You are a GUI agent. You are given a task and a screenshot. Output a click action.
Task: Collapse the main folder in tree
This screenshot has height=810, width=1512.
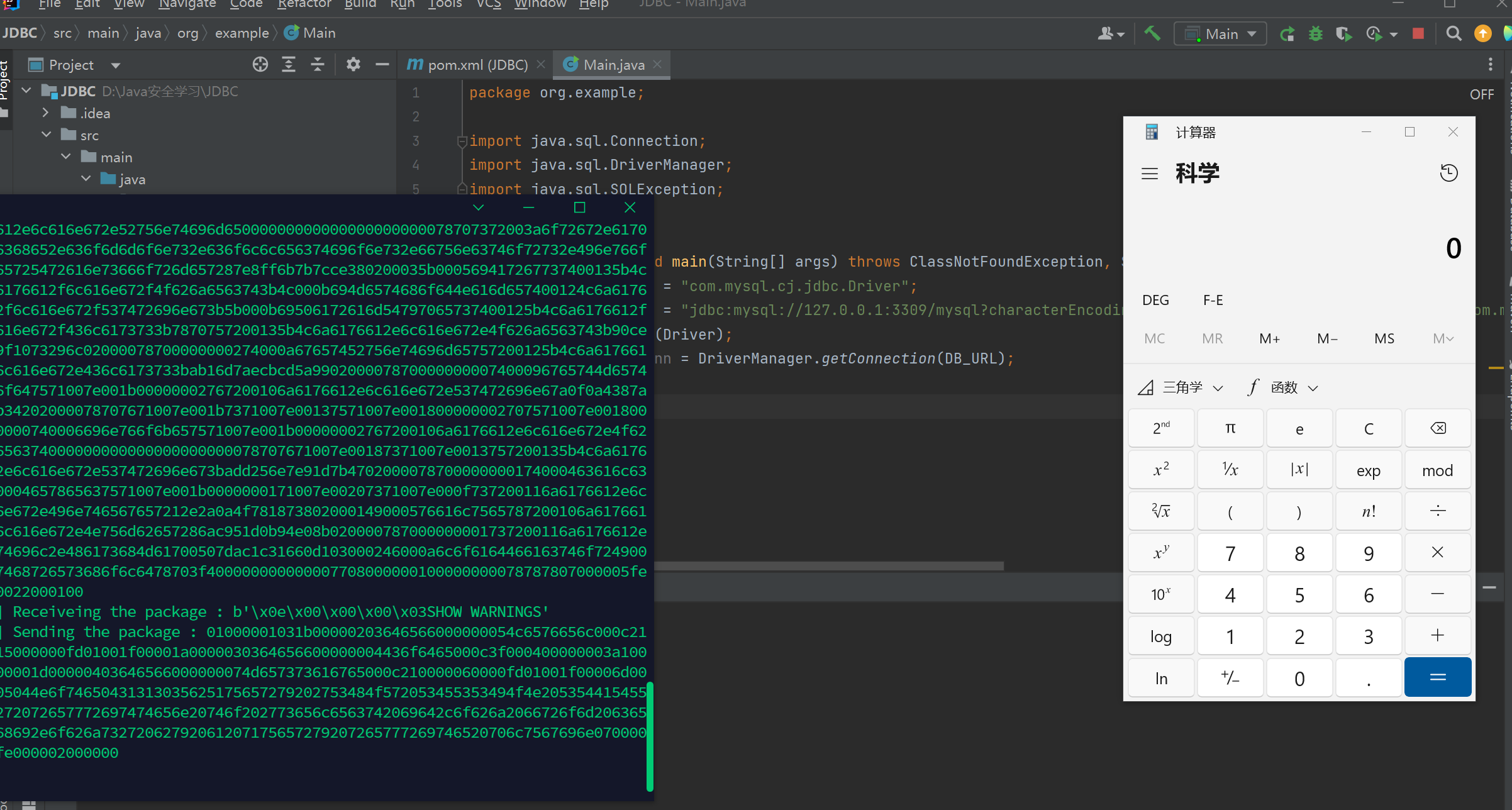(66, 157)
